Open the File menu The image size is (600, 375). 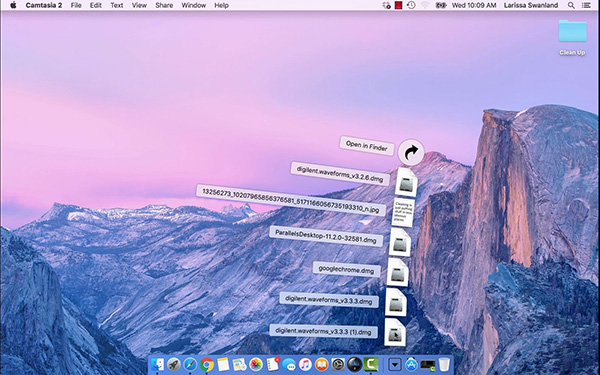tap(76, 5)
